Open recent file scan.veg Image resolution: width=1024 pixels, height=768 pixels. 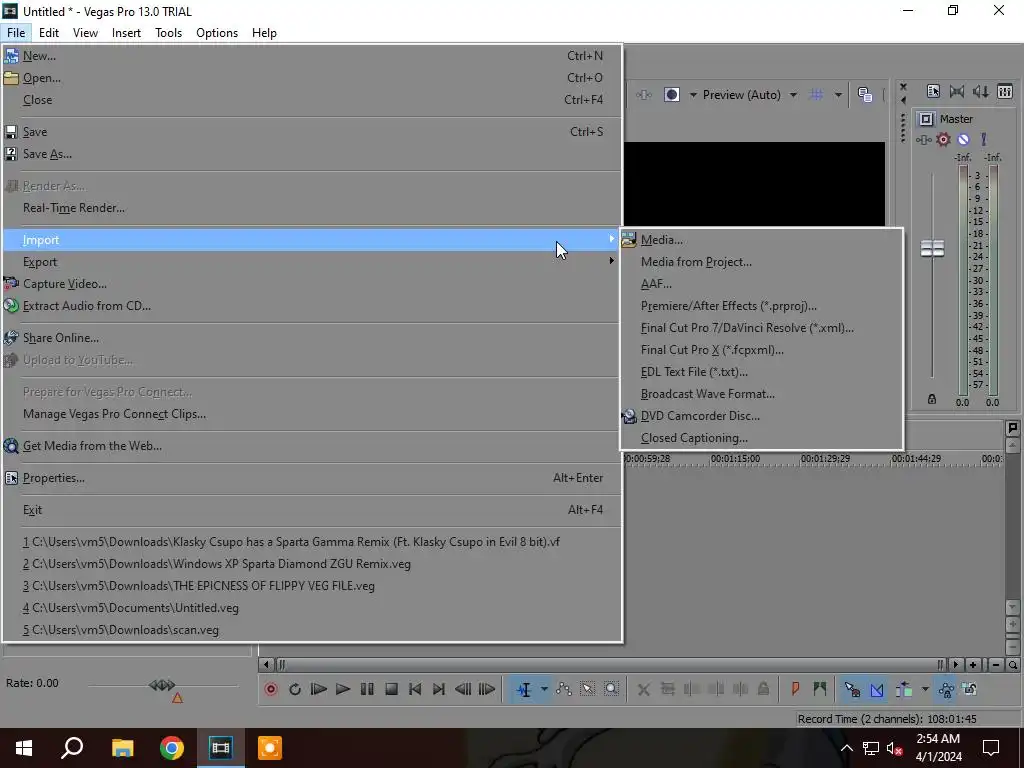point(312,630)
